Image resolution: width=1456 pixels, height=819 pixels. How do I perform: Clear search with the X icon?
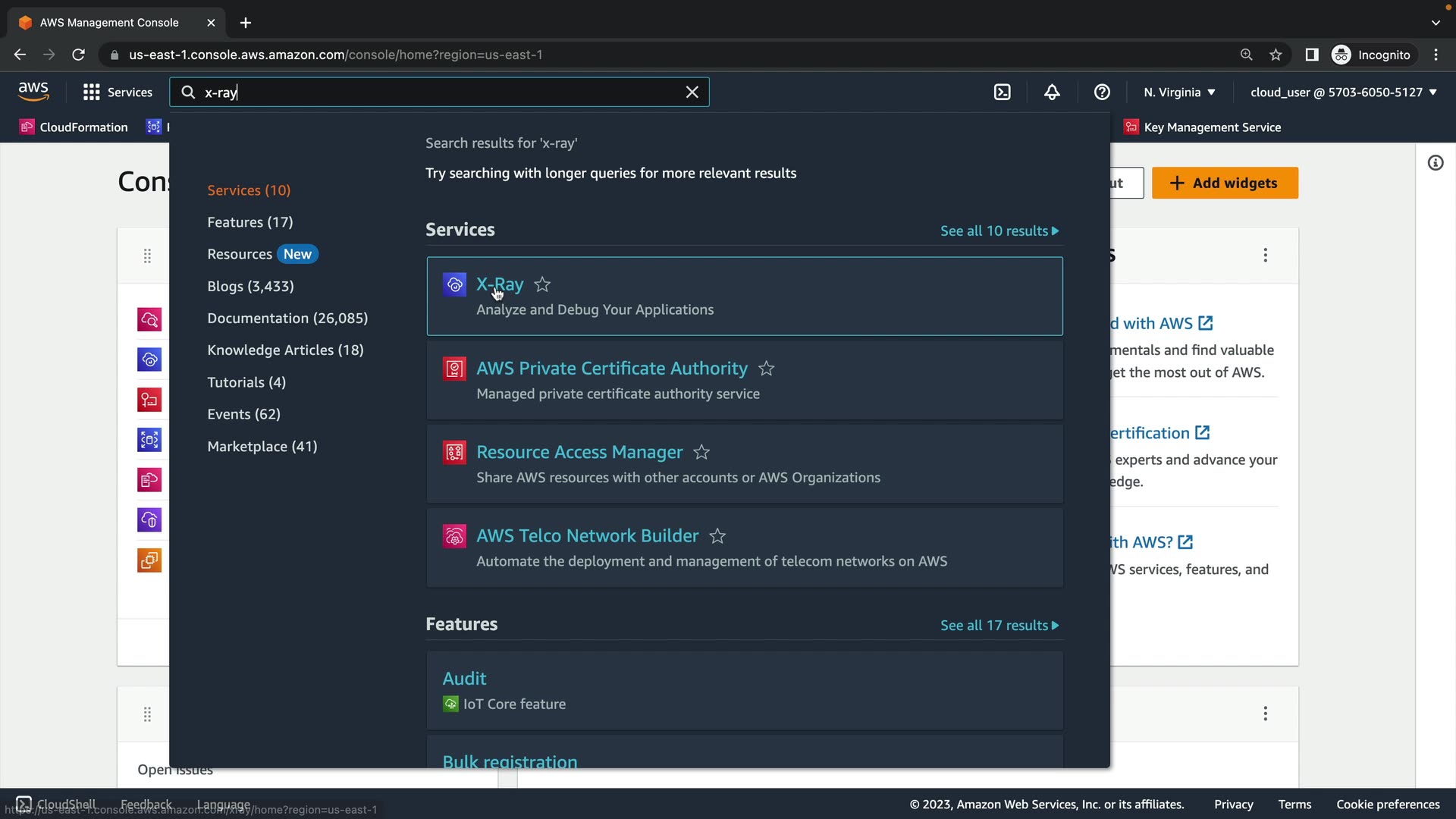click(x=692, y=93)
